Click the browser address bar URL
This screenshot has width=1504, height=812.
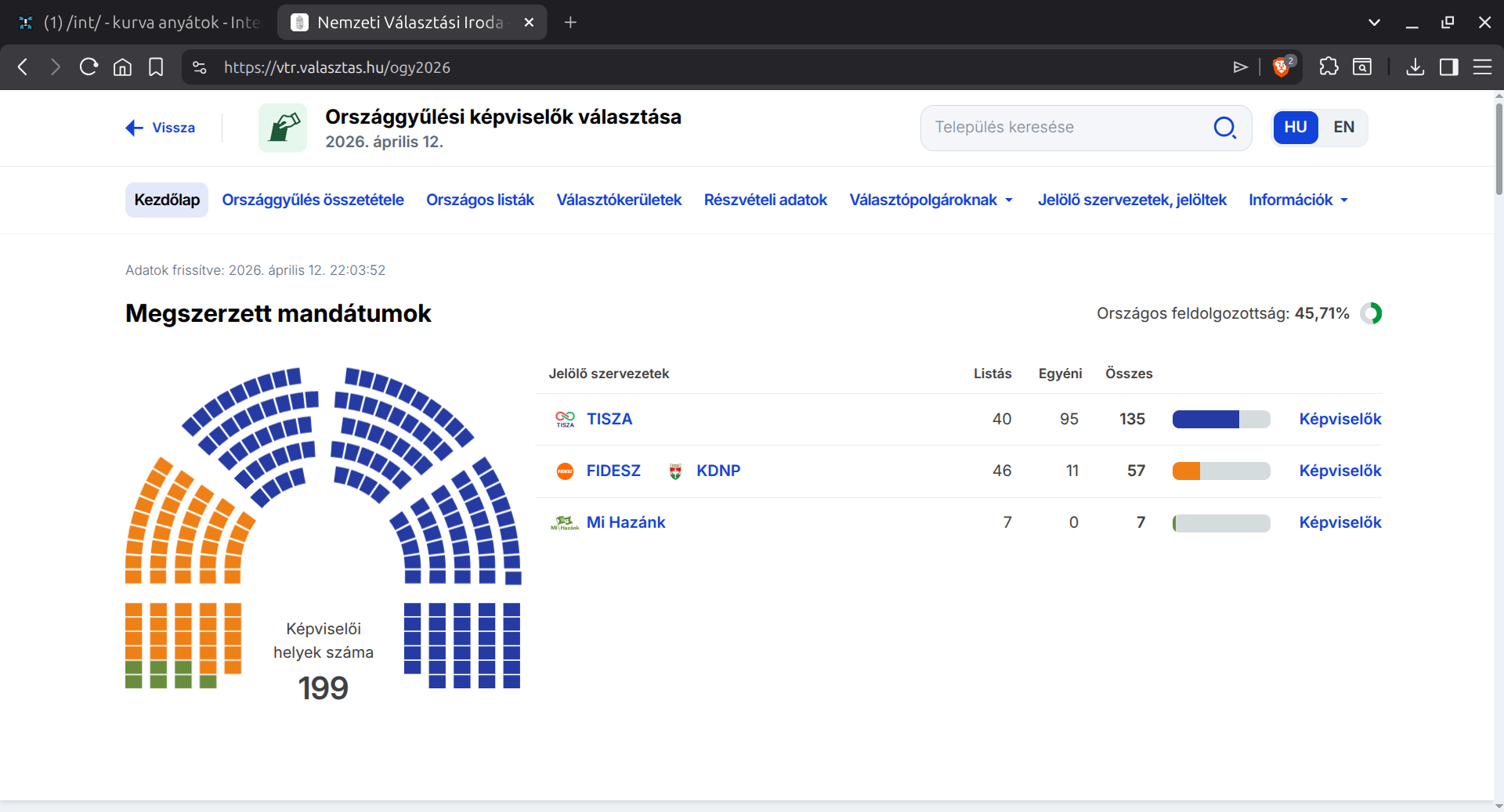[337, 67]
